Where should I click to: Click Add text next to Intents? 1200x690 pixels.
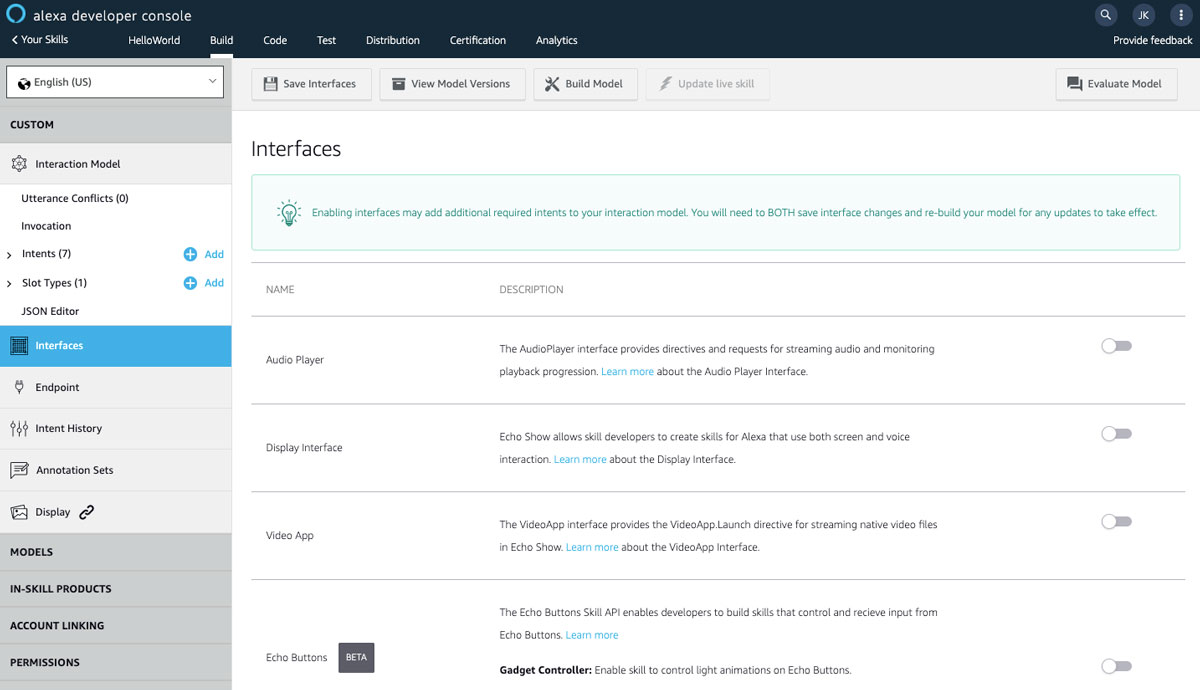214,254
